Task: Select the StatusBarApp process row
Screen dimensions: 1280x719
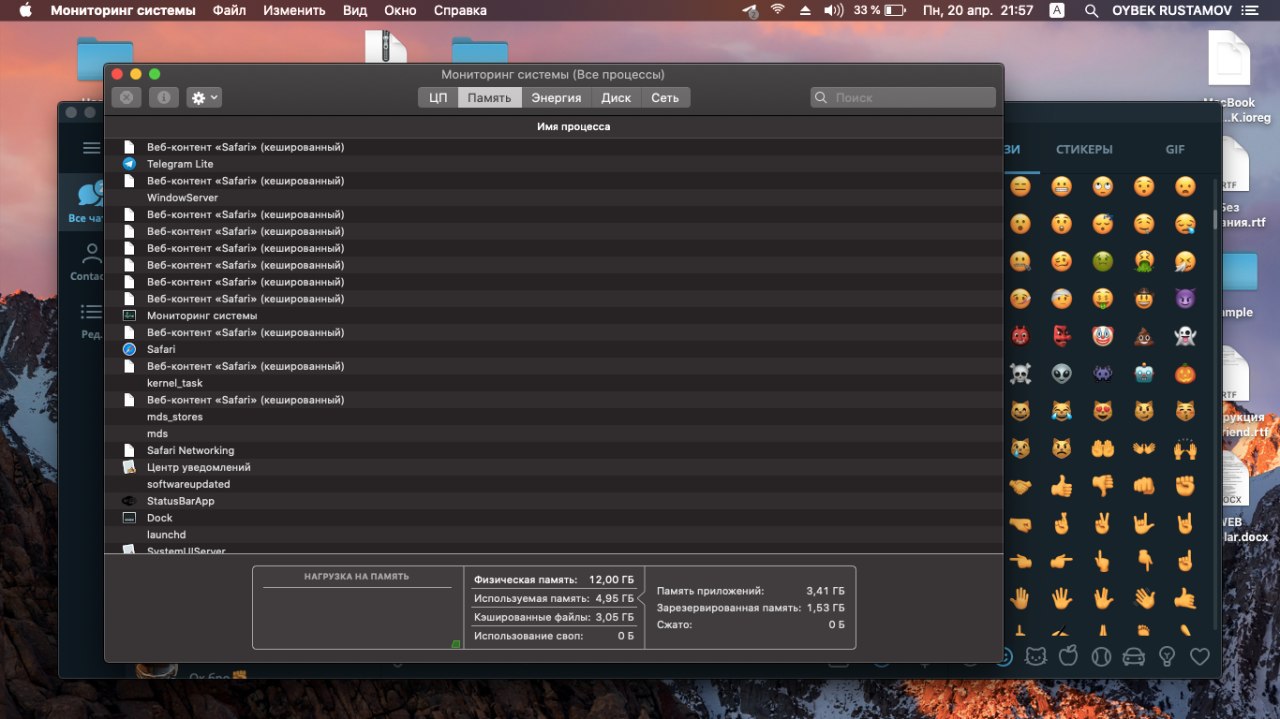Action: click(554, 501)
